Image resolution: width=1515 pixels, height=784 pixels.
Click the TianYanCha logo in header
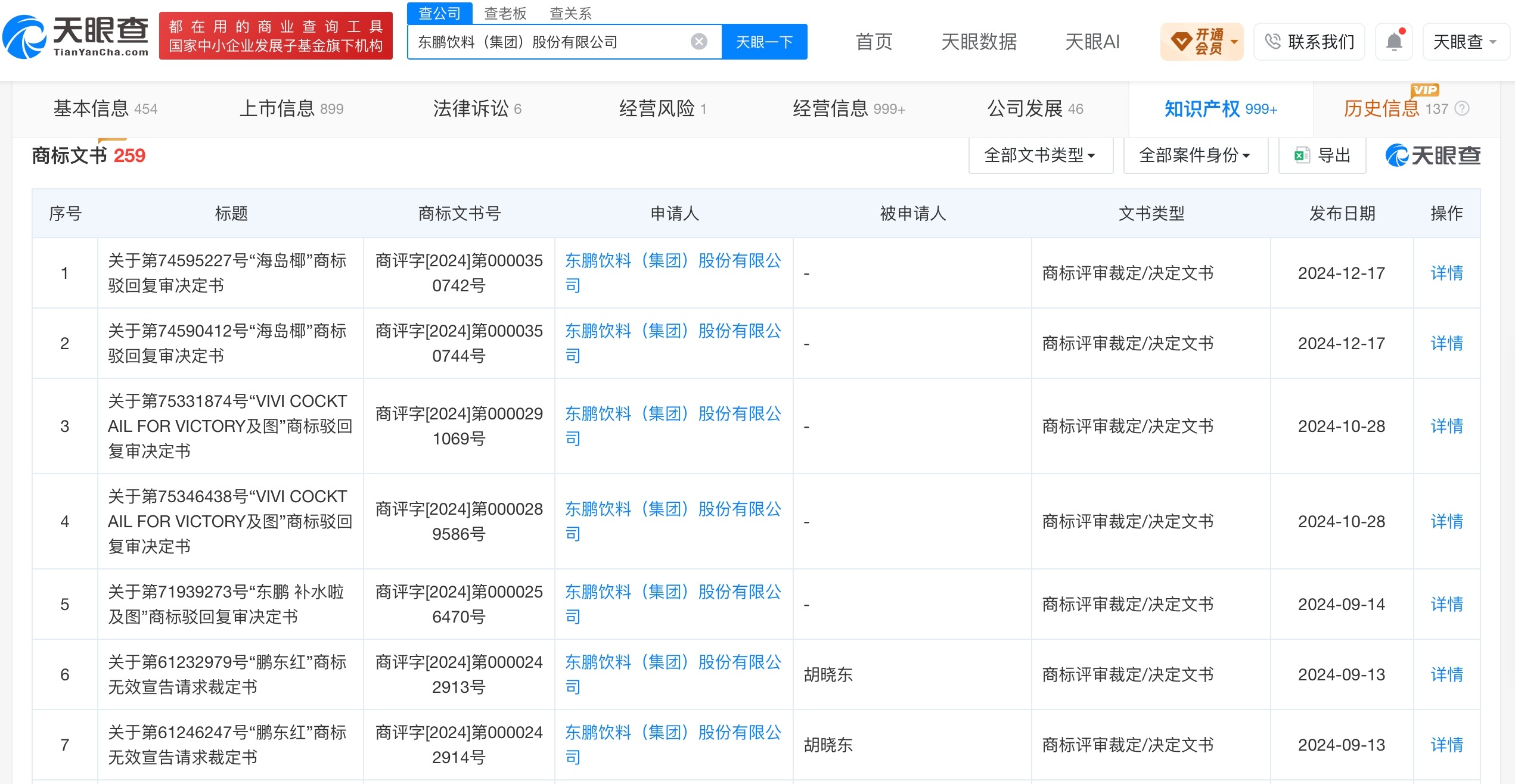click(x=76, y=37)
